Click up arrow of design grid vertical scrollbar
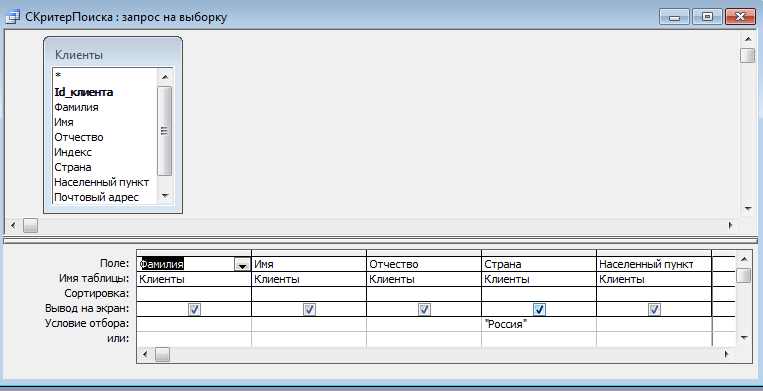The height and width of the screenshot is (391, 763). point(744,259)
